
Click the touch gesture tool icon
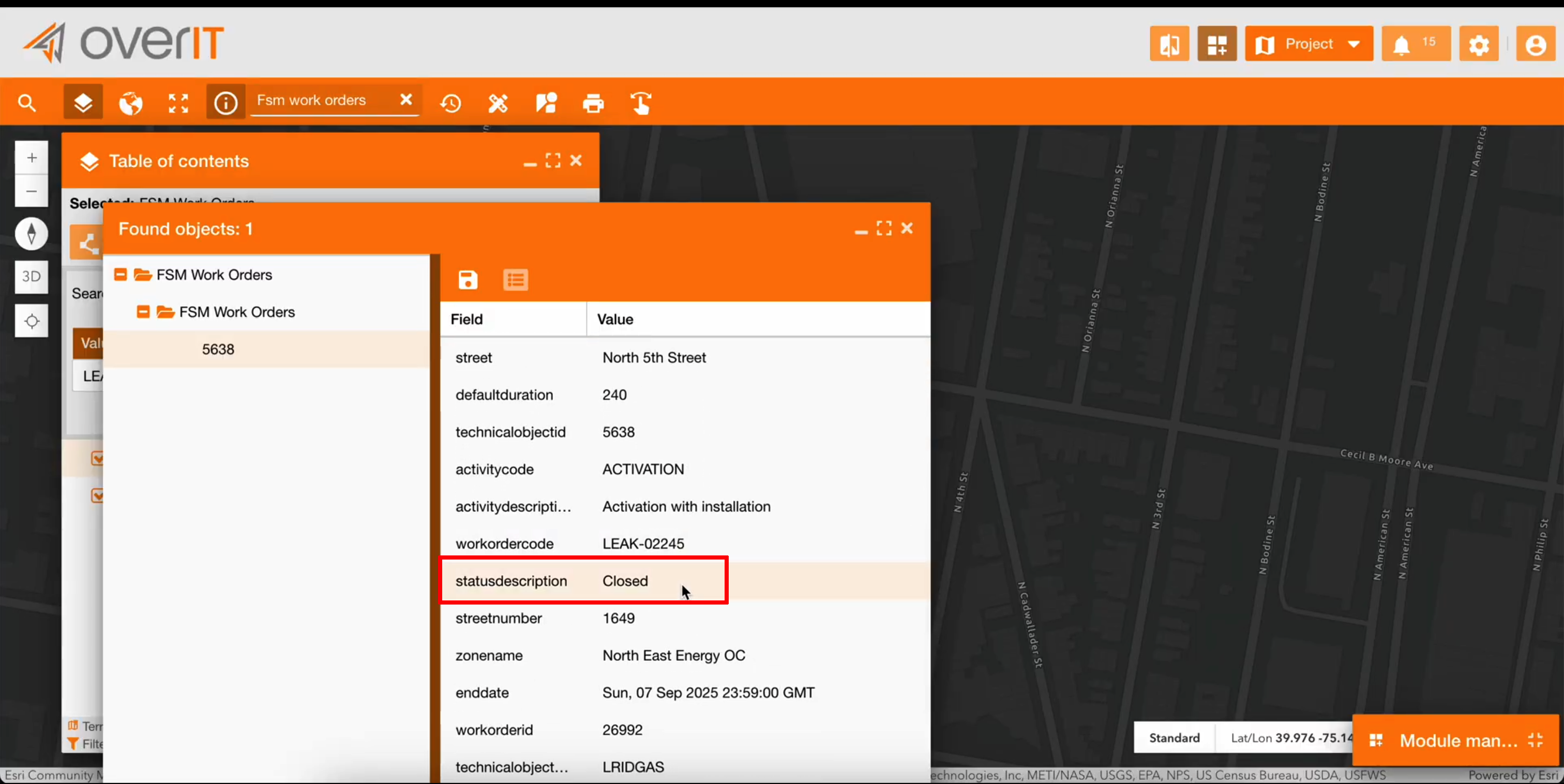coord(640,103)
